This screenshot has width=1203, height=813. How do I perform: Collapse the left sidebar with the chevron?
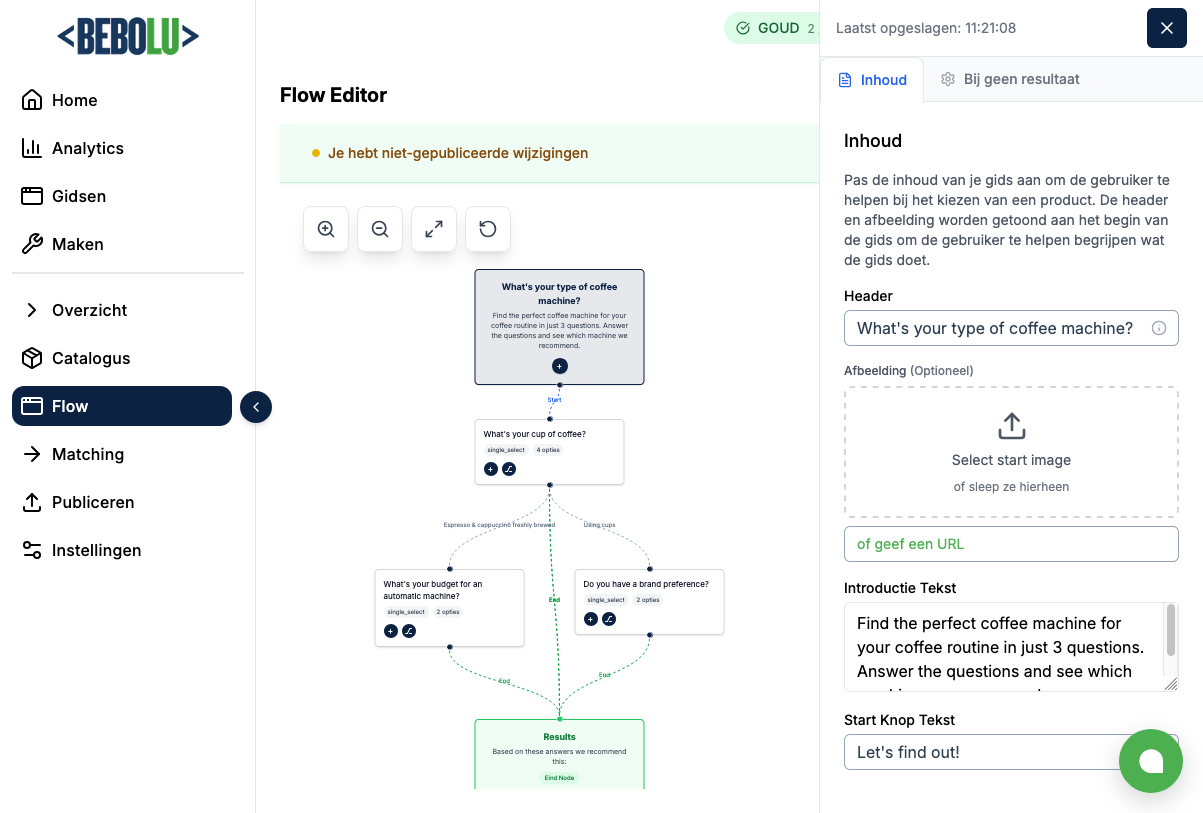256,406
